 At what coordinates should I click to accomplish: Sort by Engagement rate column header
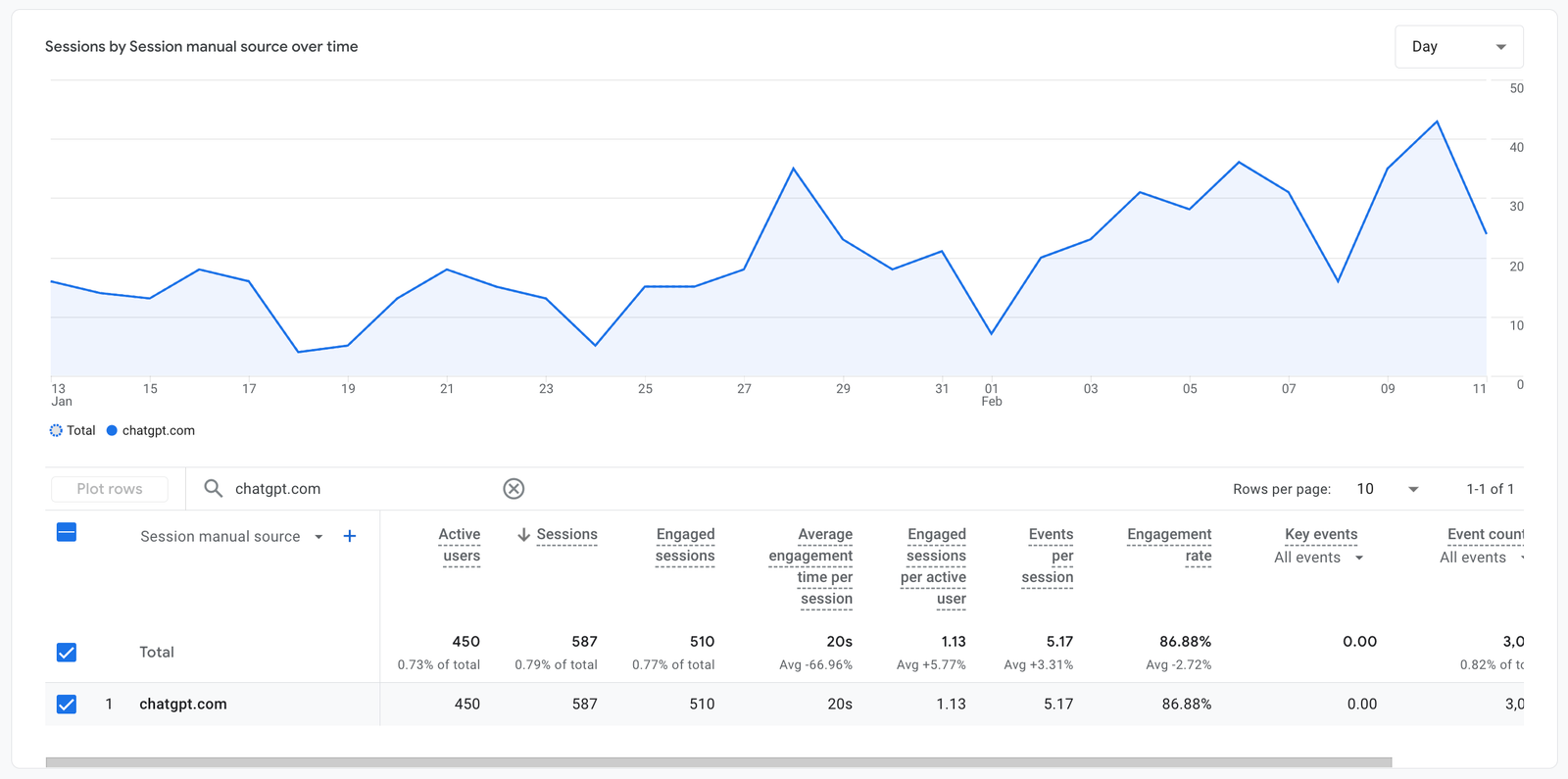coord(1169,545)
